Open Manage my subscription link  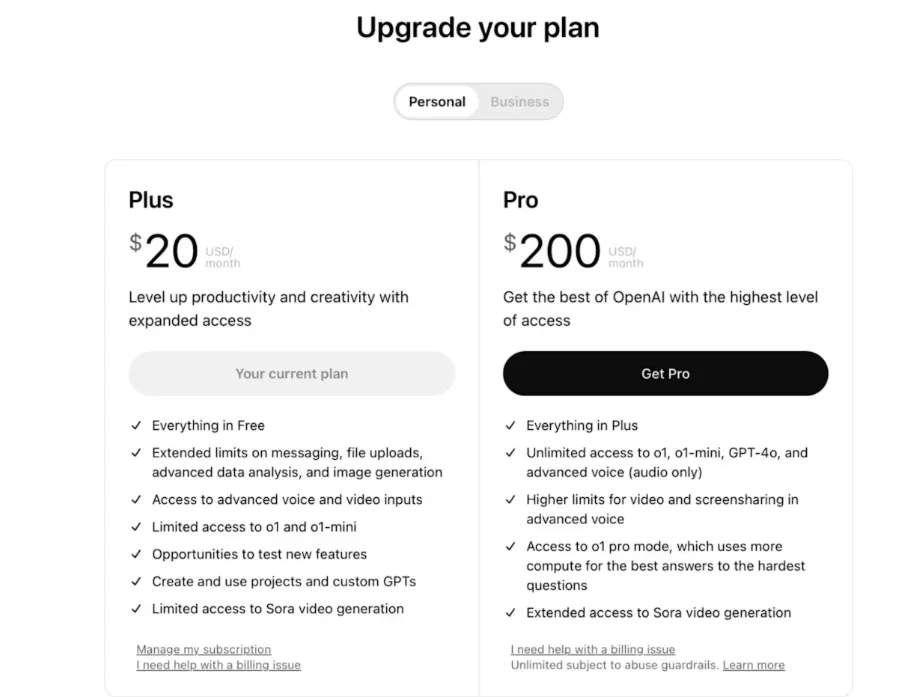203,649
